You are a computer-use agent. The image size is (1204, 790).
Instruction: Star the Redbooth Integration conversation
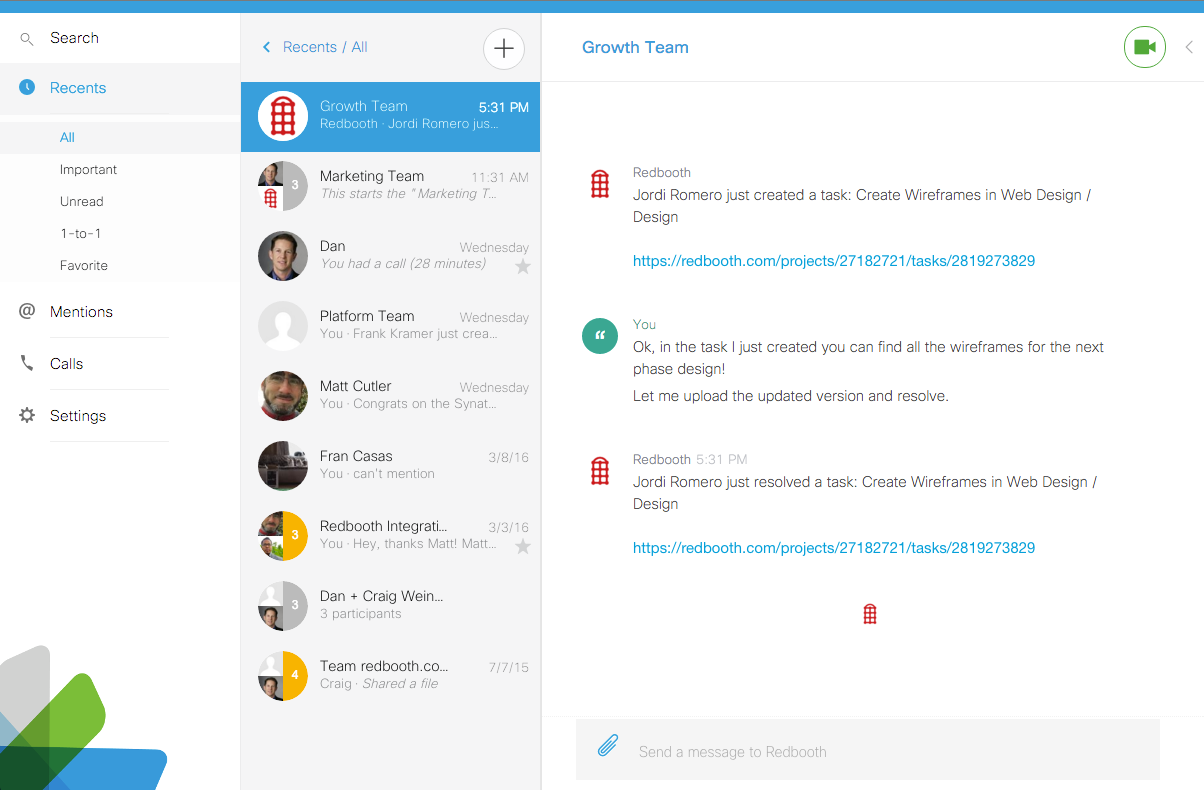point(521,546)
